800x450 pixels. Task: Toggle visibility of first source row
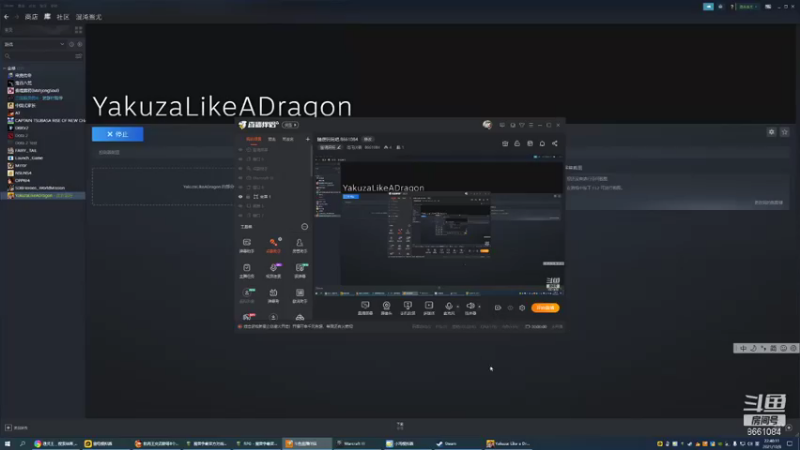tap(241, 150)
